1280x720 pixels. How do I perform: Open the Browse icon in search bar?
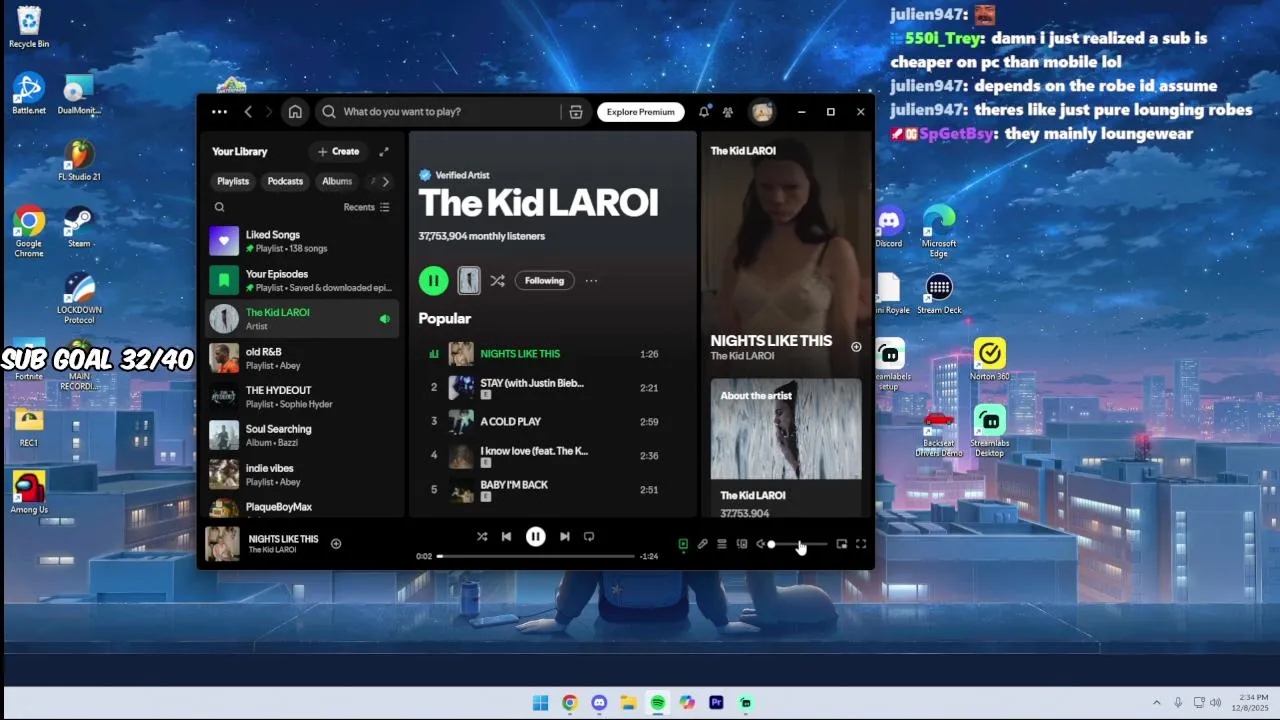[x=576, y=112]
